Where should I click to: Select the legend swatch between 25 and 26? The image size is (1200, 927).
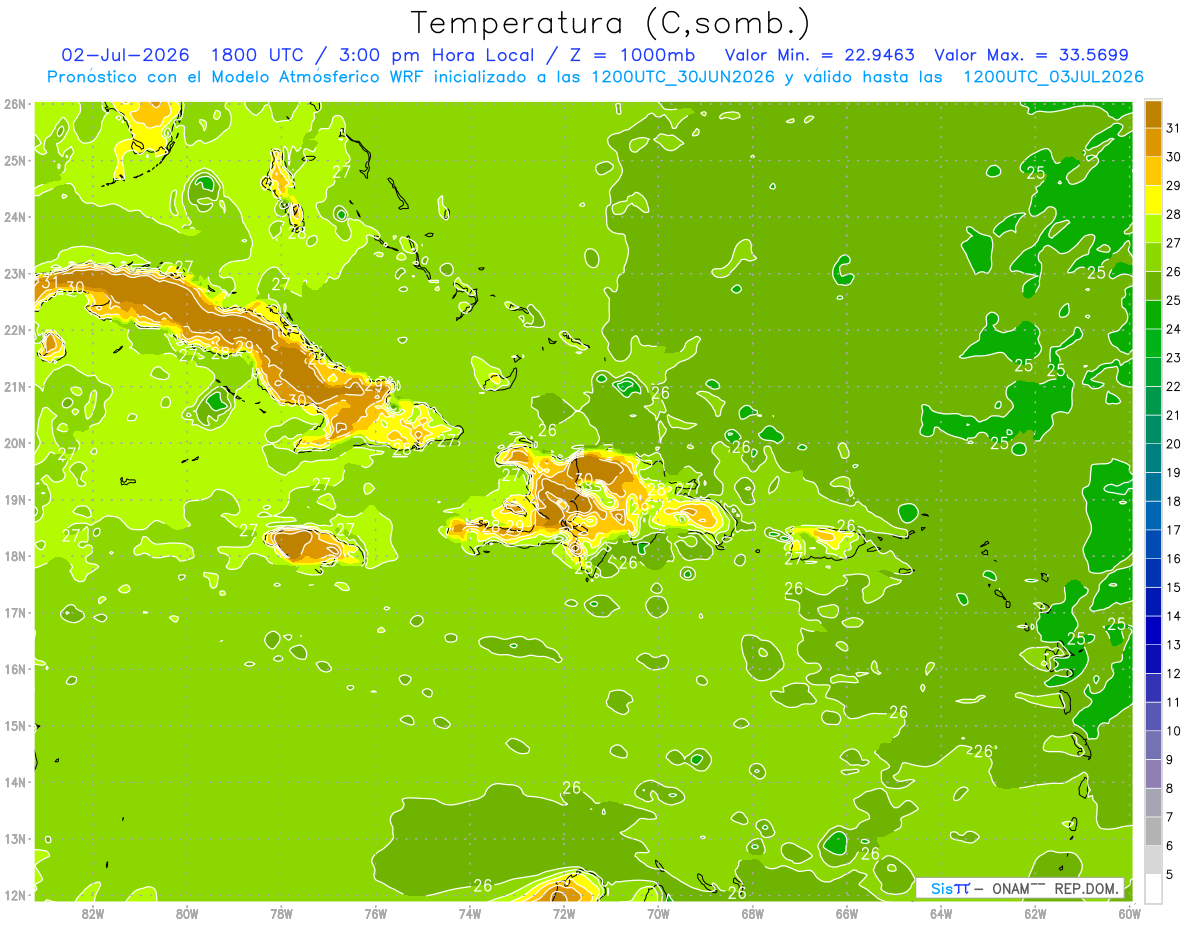point(1153,285)
